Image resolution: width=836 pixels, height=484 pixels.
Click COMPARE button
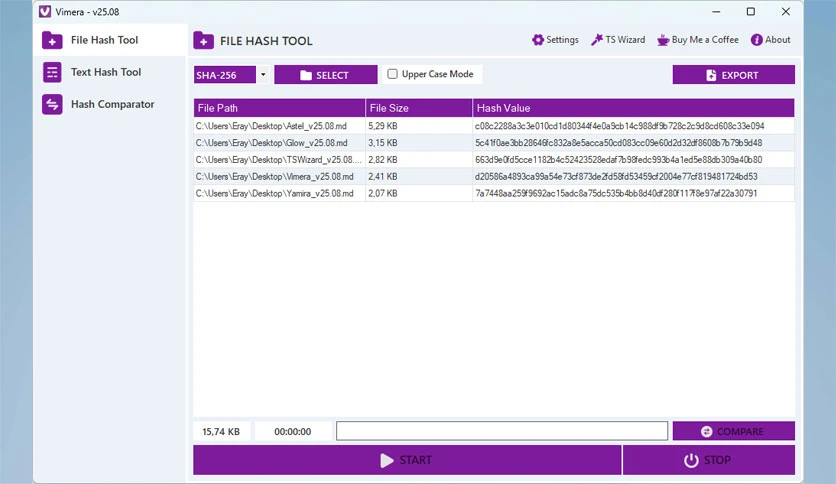(733, 431)
